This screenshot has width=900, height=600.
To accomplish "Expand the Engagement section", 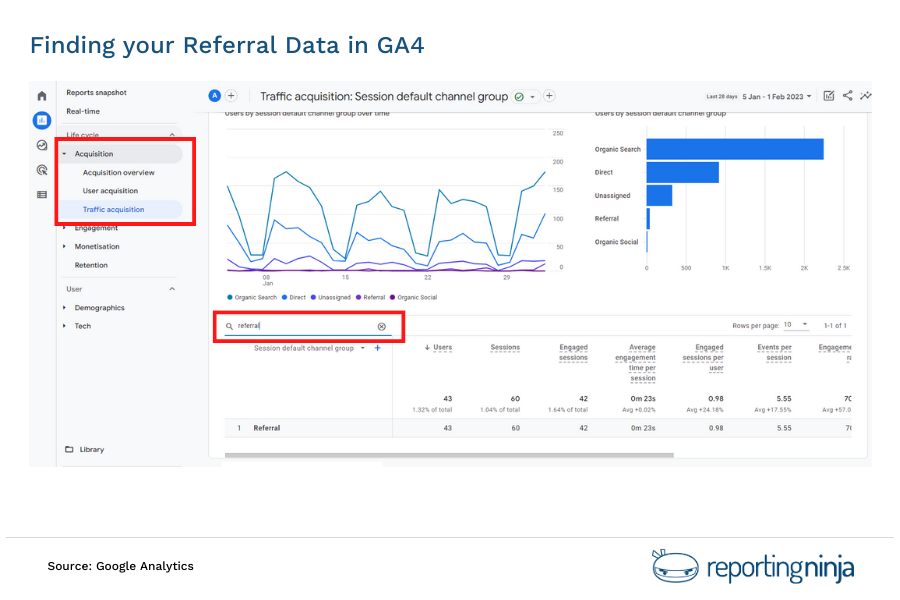I will (64, 228).
